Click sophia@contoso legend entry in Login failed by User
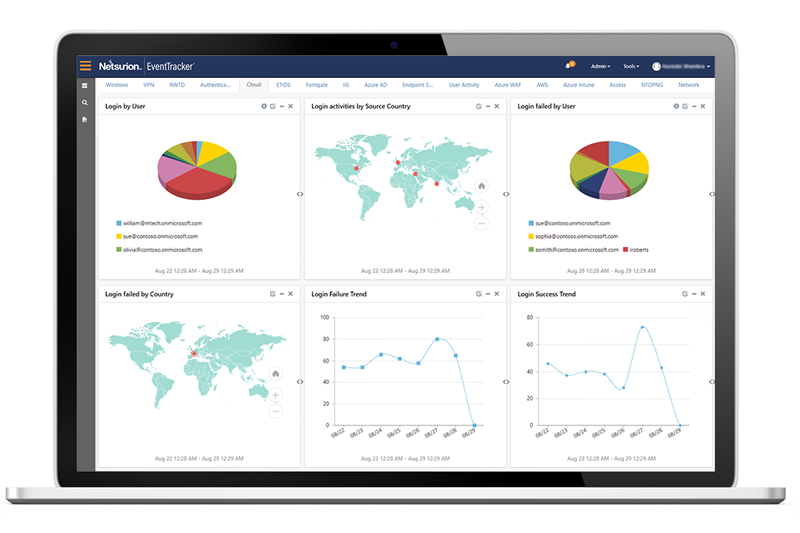Image resolution: width=800 pixels, height=533 pixels. click(x=573, y=236)
